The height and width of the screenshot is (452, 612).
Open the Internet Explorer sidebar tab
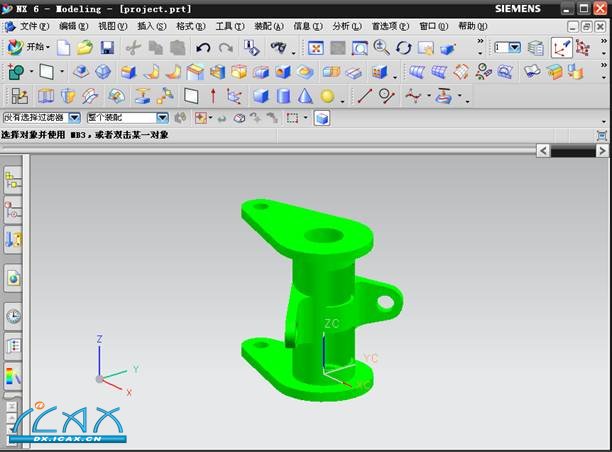(13, 278)
